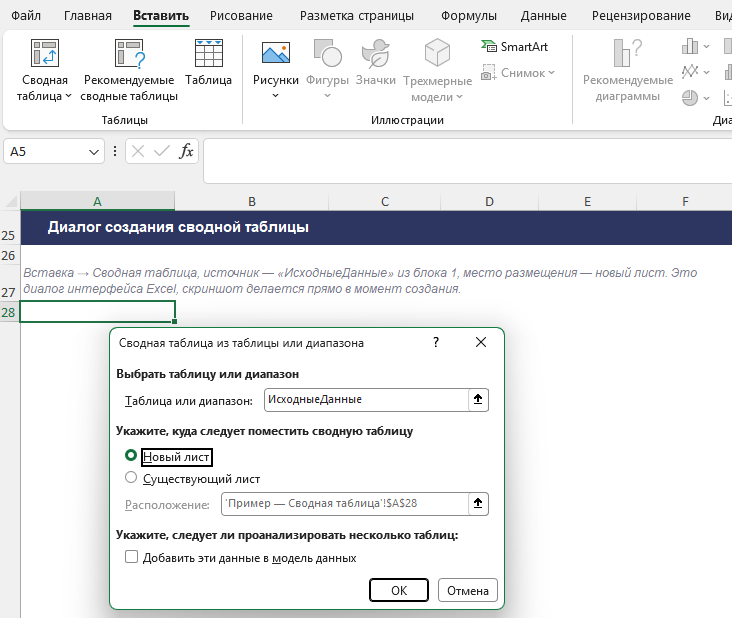
Task: Expand the Сводная таблица dropdown arrow
Action: [68, 96]
